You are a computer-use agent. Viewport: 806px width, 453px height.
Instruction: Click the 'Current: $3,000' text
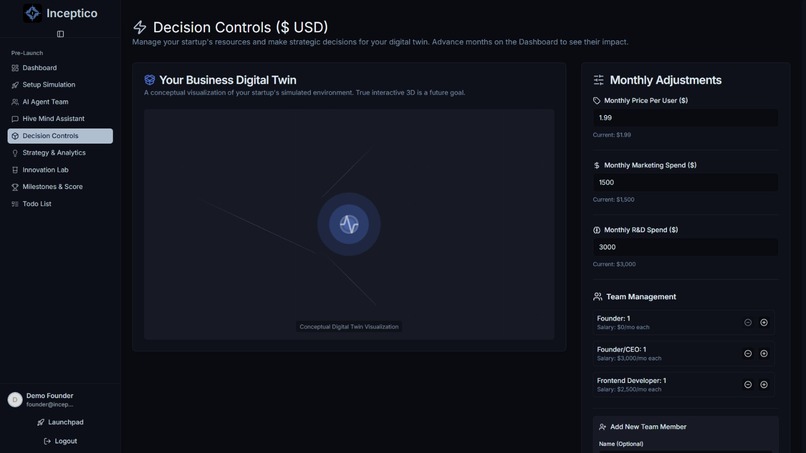(x=614, y=264)
